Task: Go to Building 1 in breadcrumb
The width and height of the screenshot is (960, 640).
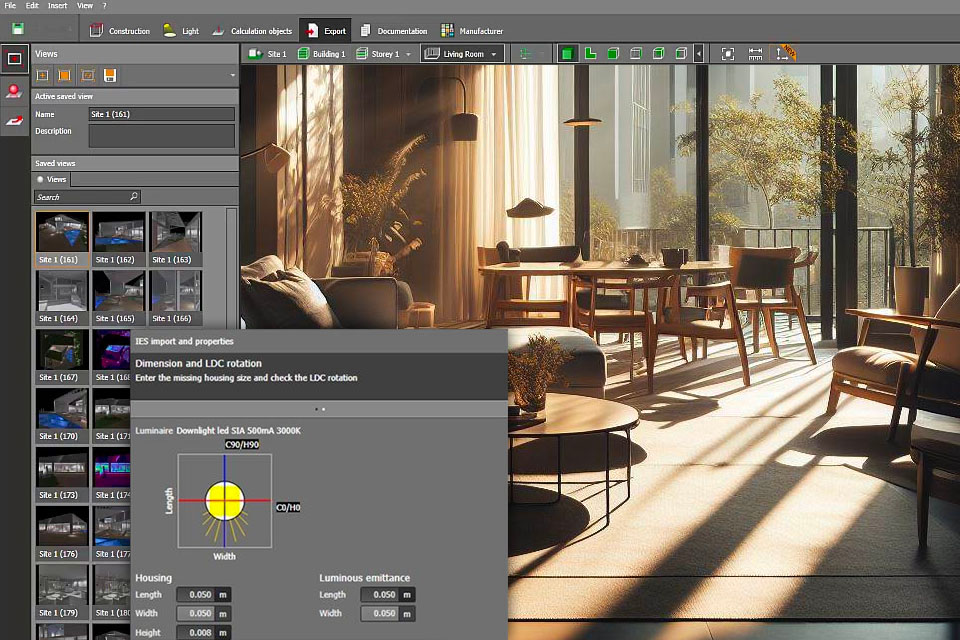Action: coord(322,54)
